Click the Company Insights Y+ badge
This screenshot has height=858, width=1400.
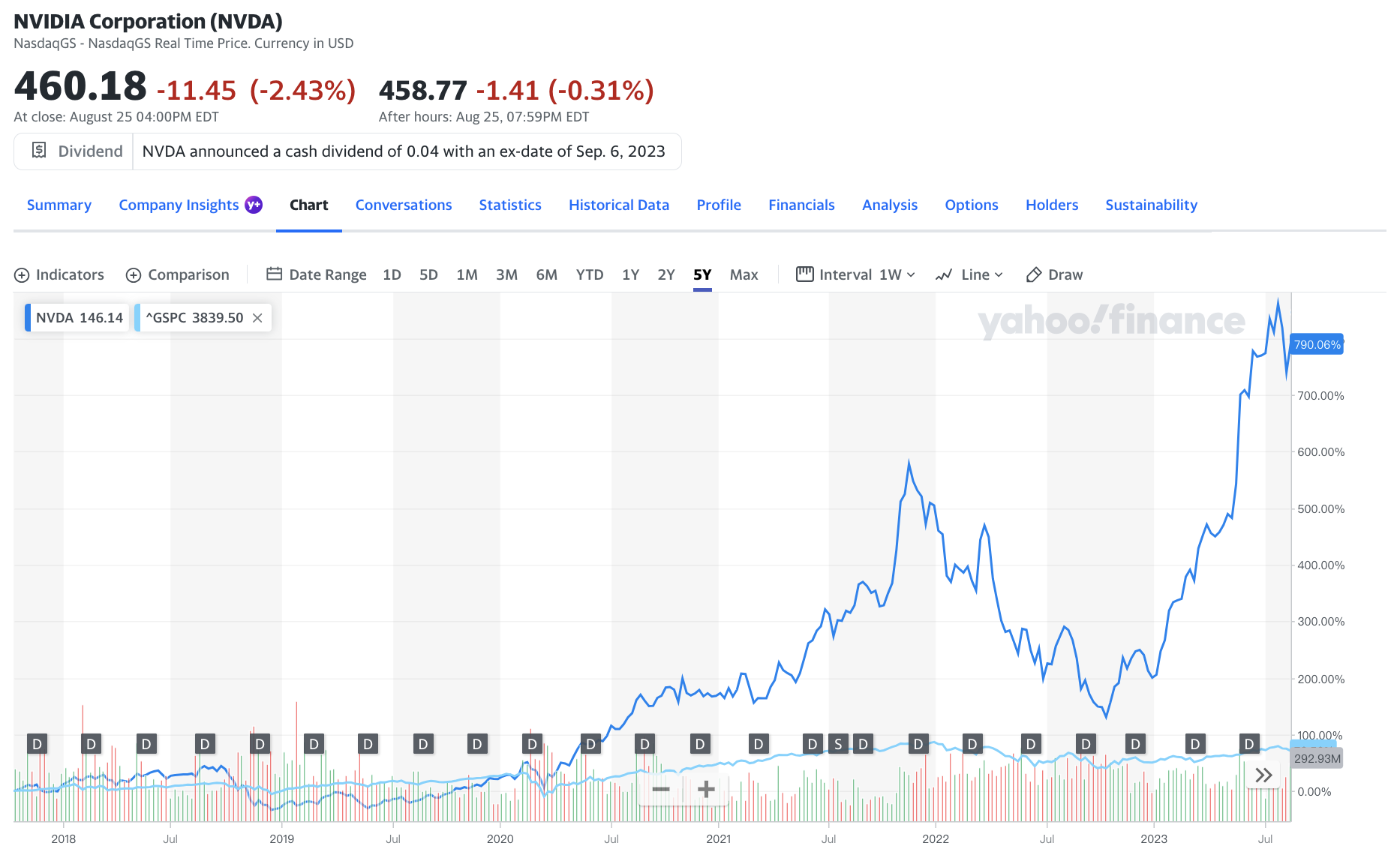pos(254,205)
